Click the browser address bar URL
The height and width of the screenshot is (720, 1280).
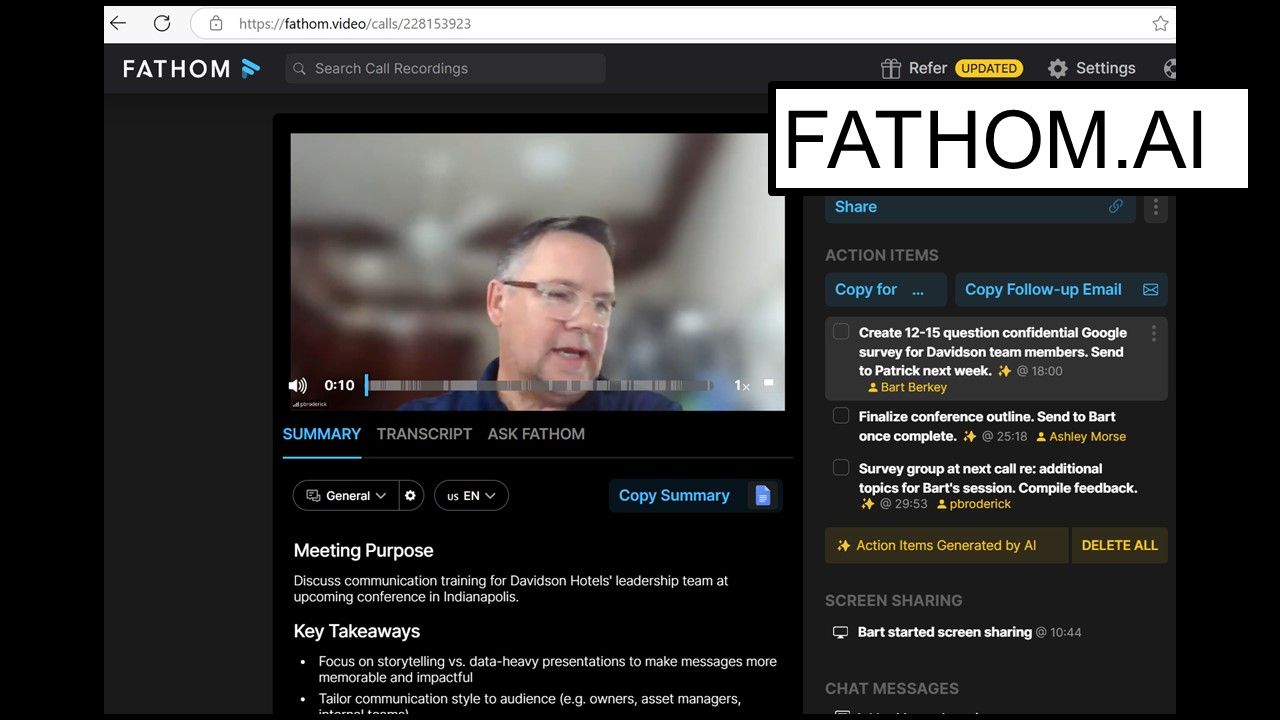click(355, 23)
